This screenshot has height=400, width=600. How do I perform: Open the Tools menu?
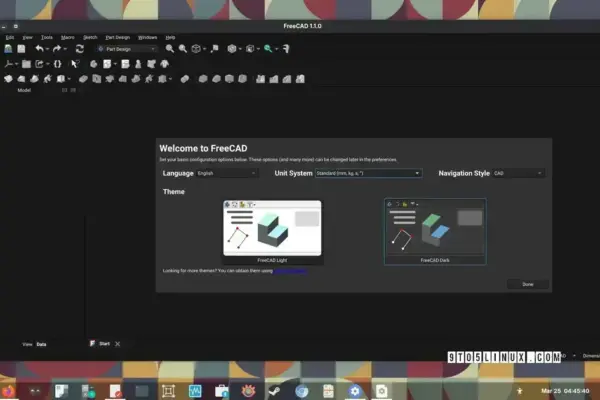tap(47, 38)
